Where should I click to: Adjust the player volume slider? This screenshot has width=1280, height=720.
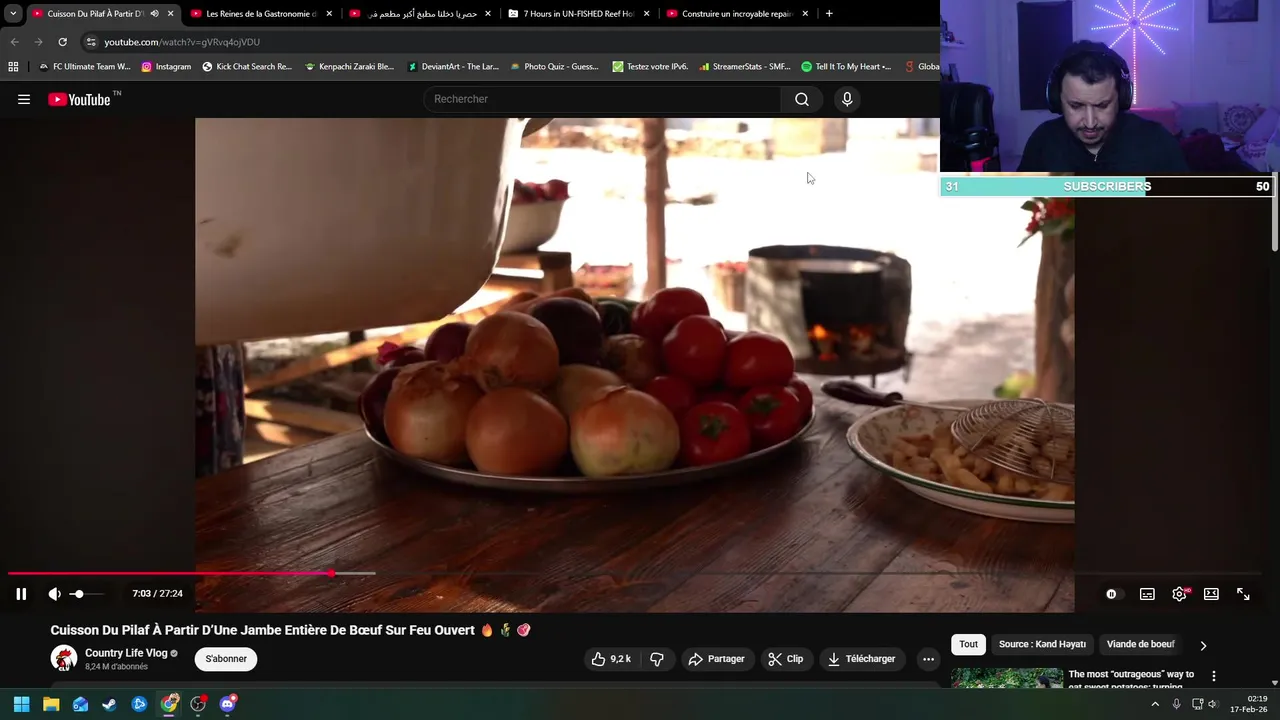coord(85,594)
